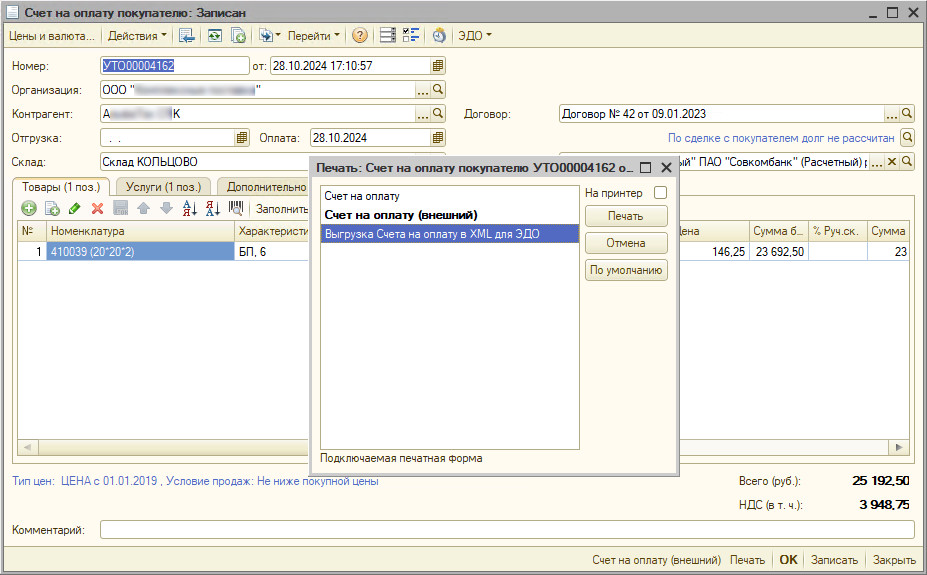Add new row with green plus icon
The width and height of the screenshot is (927, 575).
29,208
